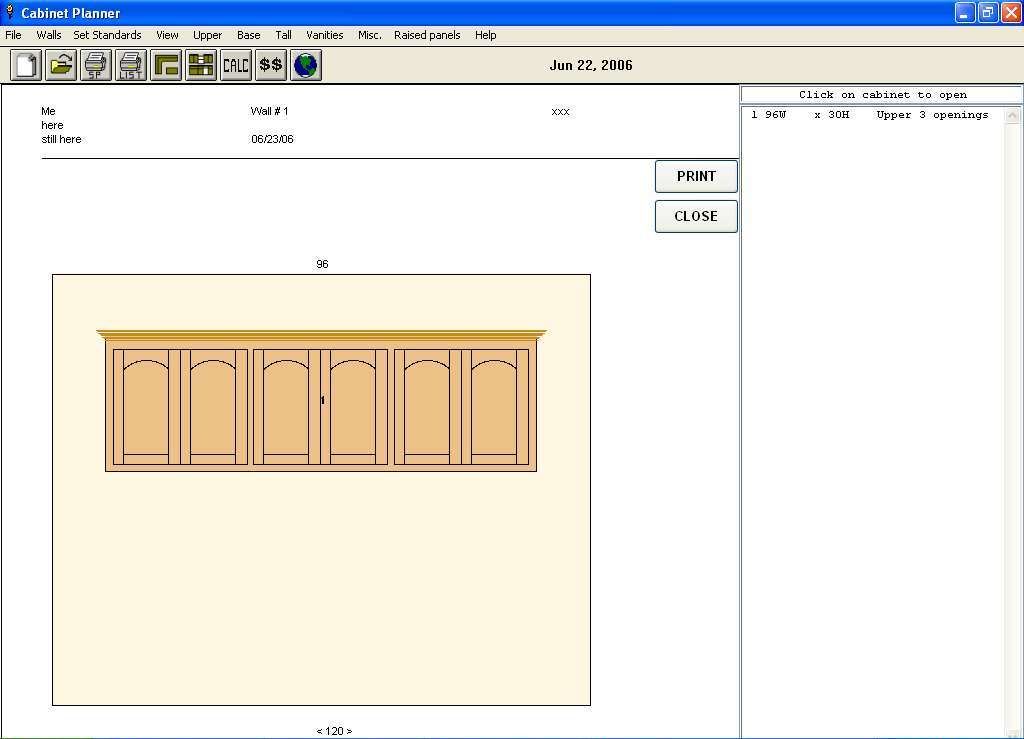Click the New file toolbar icon

pos(26,65)
